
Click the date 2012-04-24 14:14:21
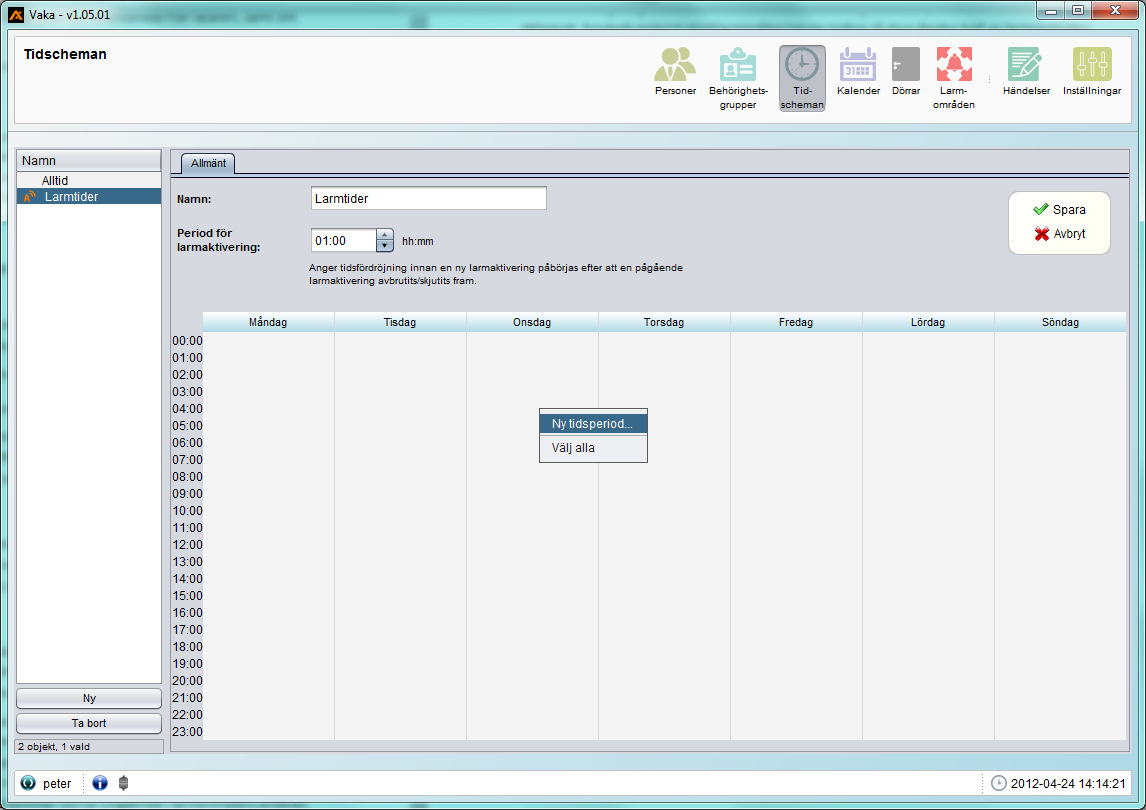click(1068, 784)
